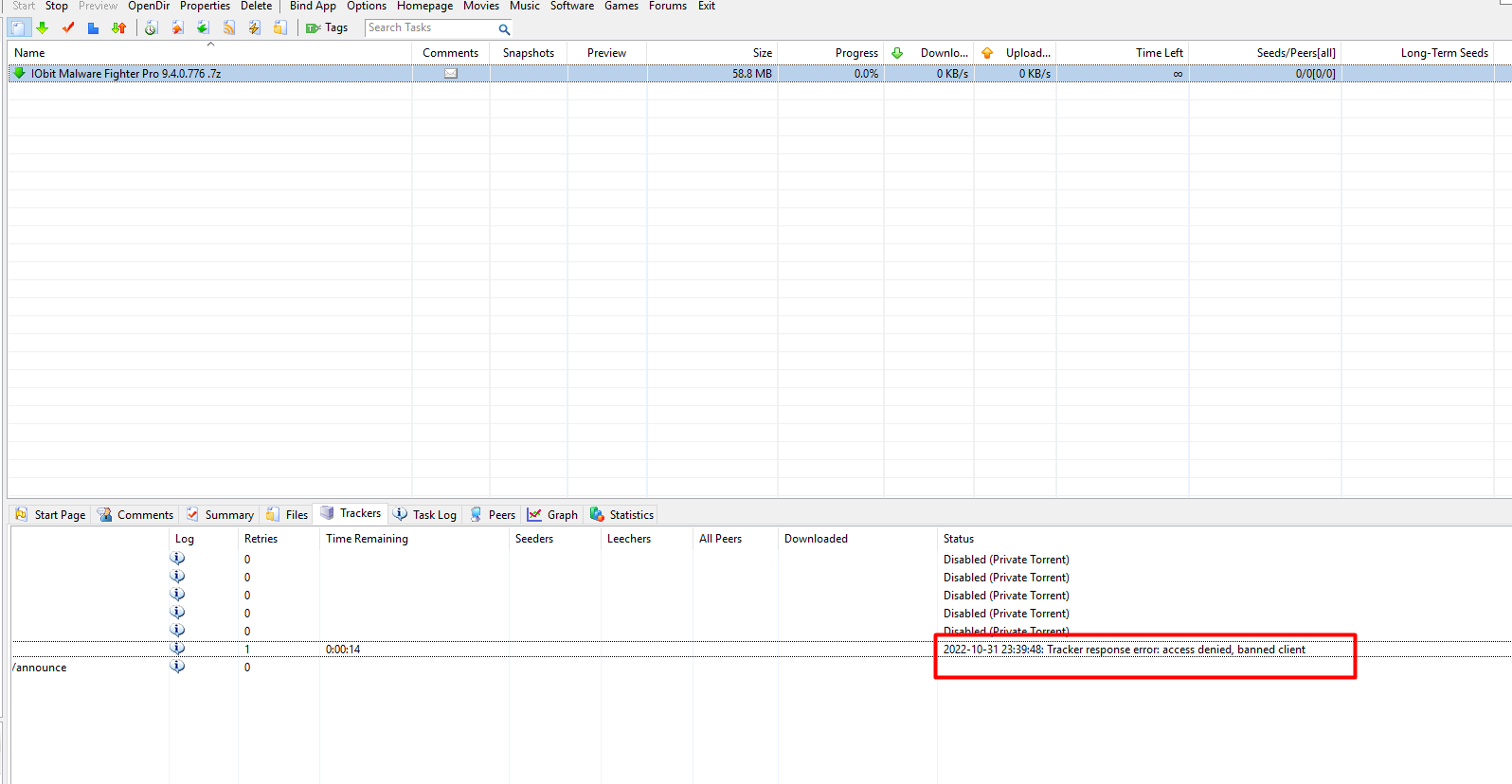The width and height of the screenshot is (1512, 784).
Task: Switch to the Summary tab
Action: point(220,514)
